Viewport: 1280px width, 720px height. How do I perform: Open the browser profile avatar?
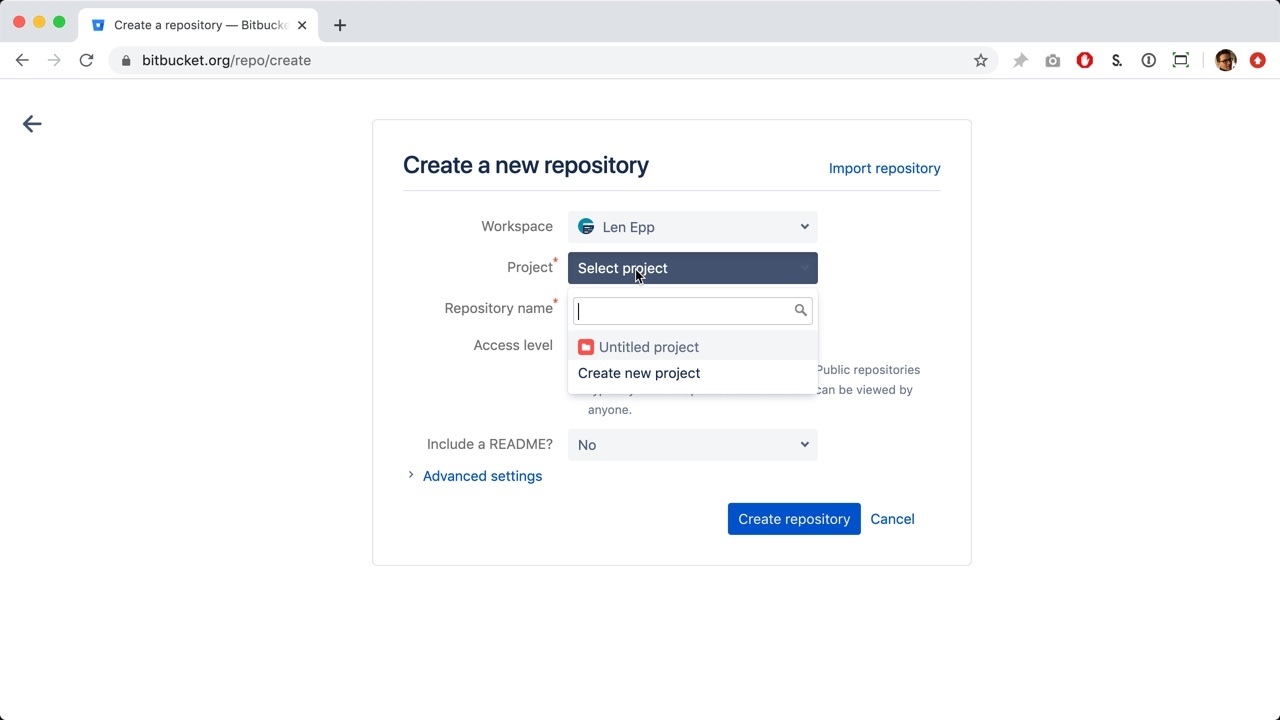coord(1225,61)
